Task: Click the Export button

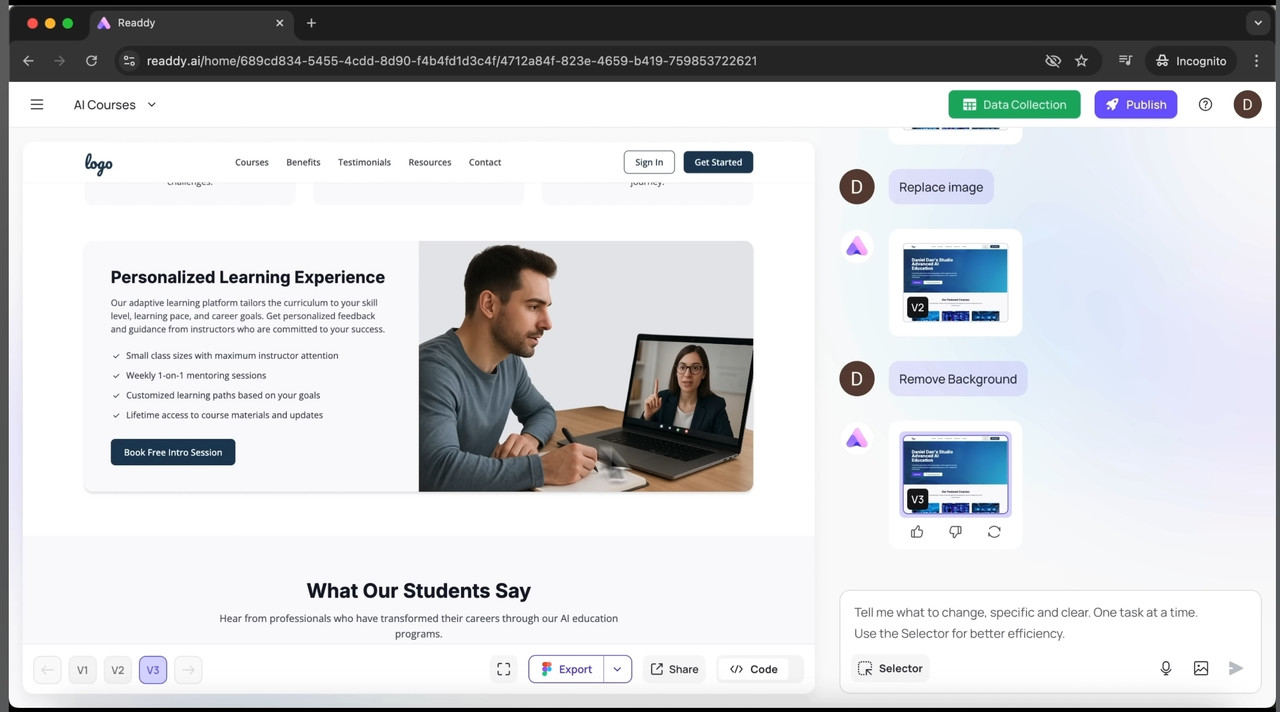Action: click(566, 669)
